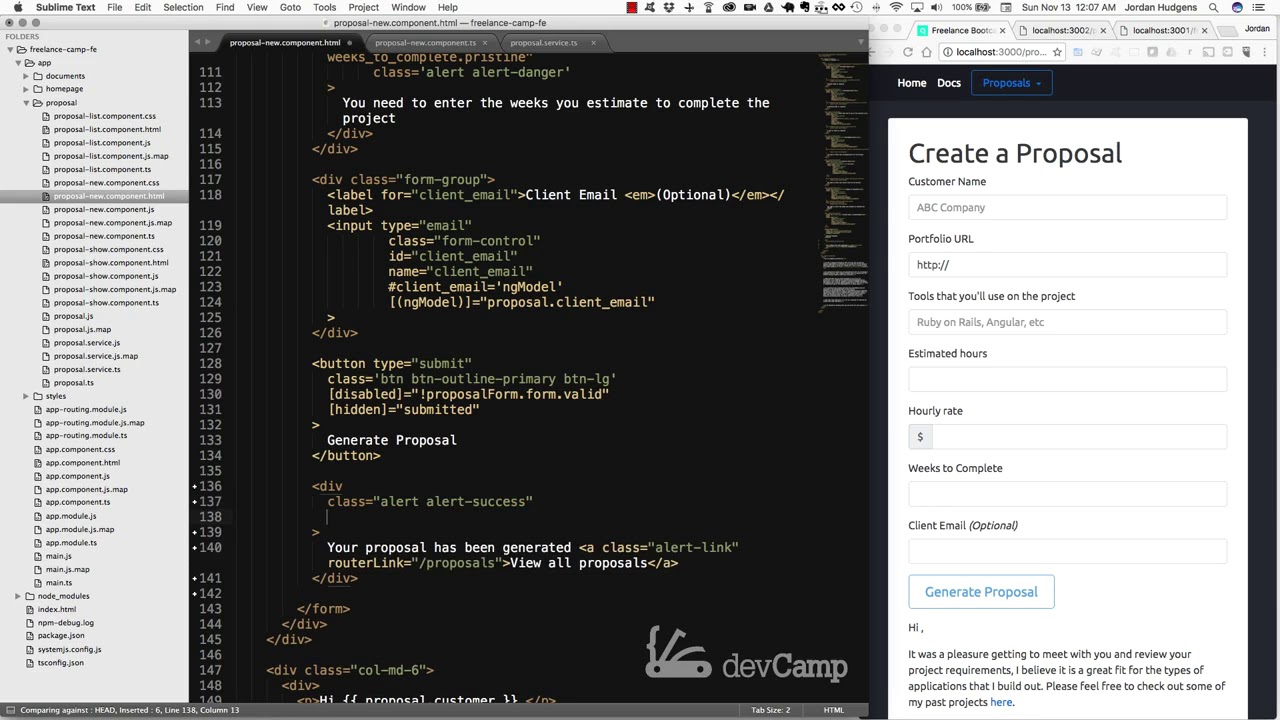1280x720 pixels.
Task: Open the Proposals dropdown in navbar
Action: (1011, 83)
